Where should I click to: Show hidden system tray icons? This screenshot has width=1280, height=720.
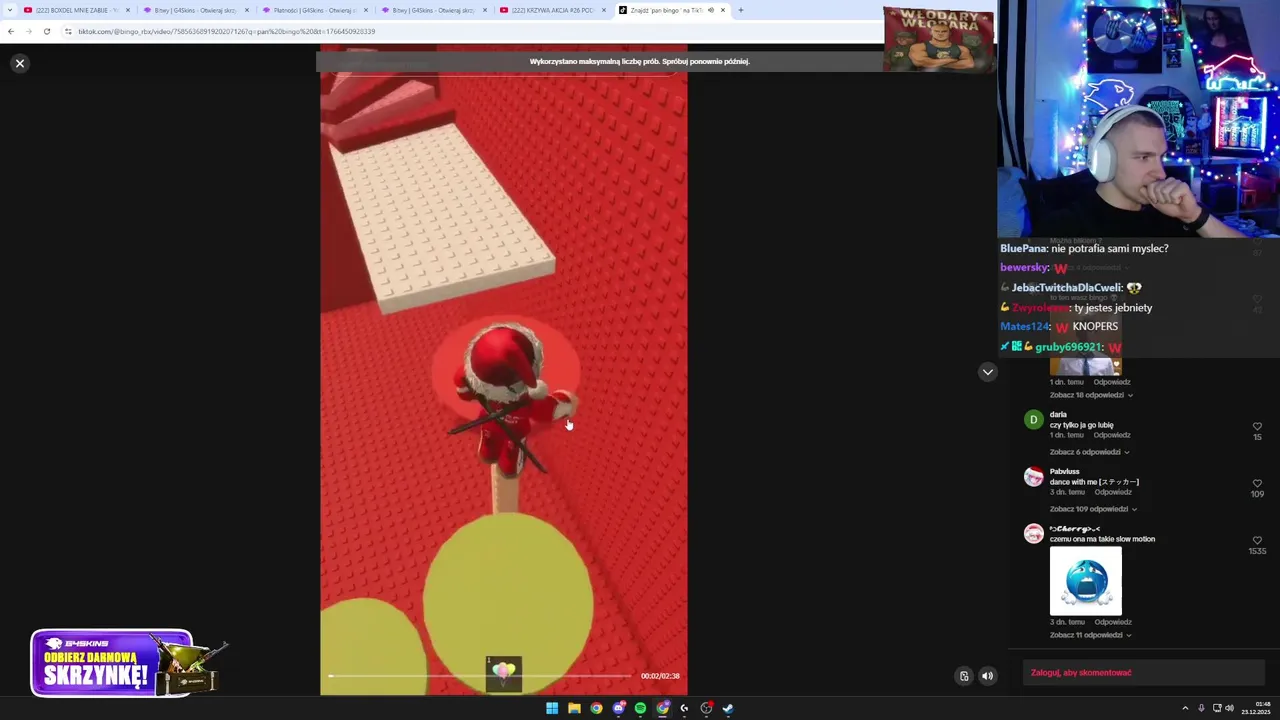point(1185,708)
